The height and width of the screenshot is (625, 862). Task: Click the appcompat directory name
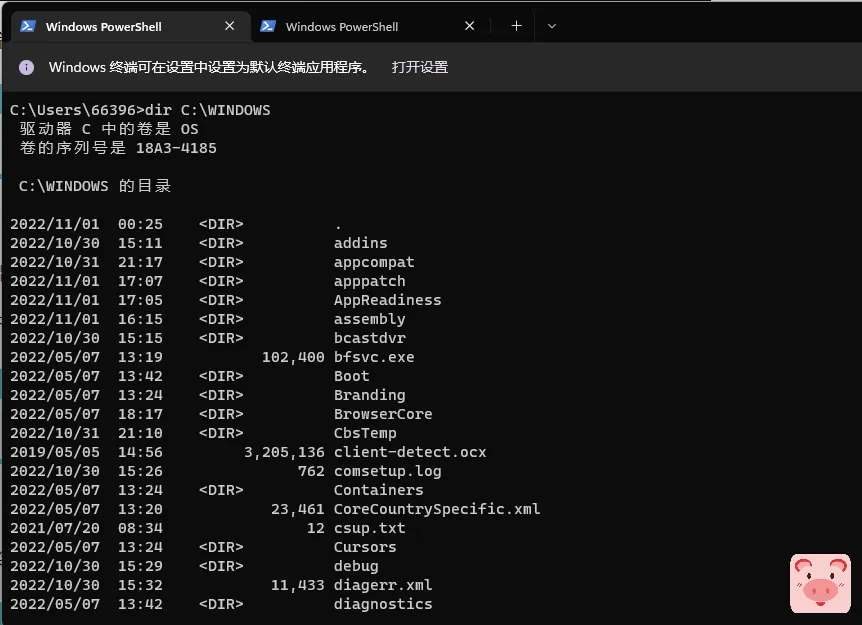(374, 262)
